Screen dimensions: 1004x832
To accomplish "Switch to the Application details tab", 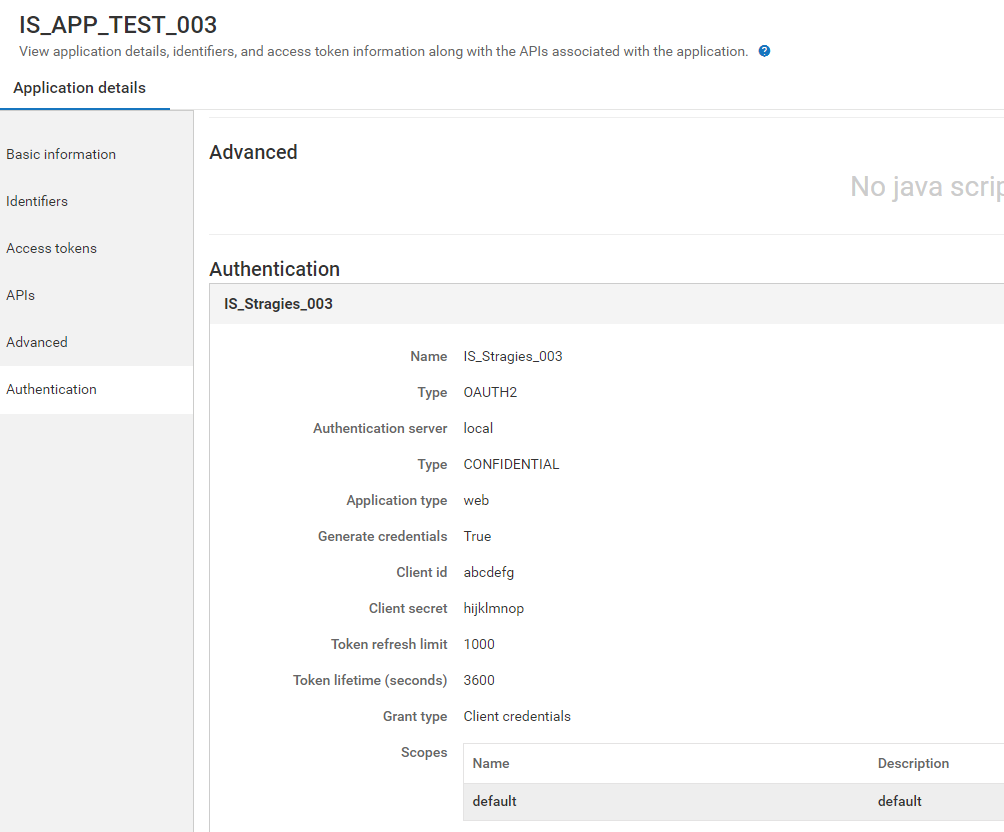I will (x=80, y=88).
